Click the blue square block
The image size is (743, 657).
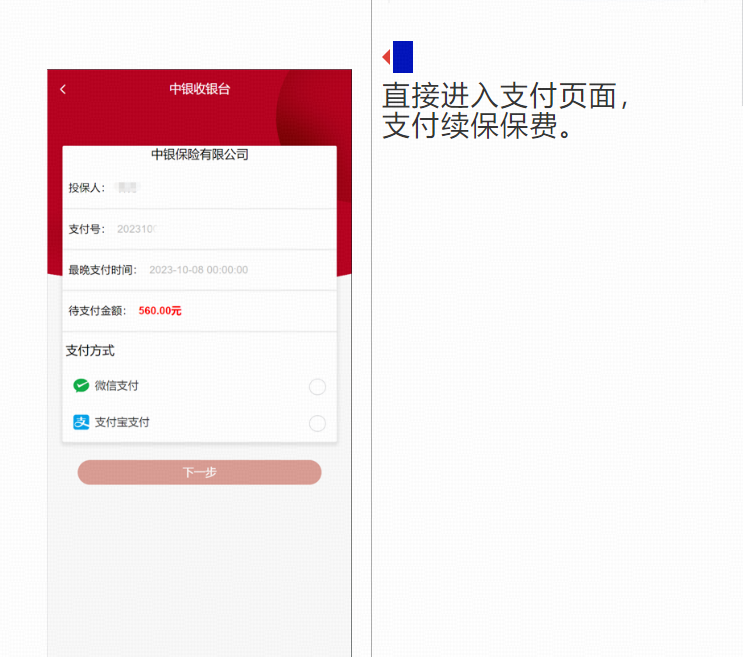point(403,57)
